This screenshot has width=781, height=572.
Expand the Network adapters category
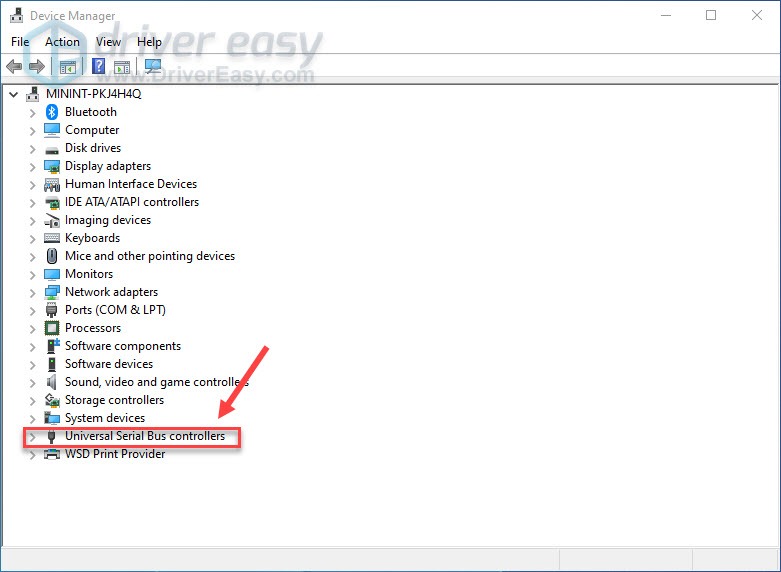tap(32, 293)
